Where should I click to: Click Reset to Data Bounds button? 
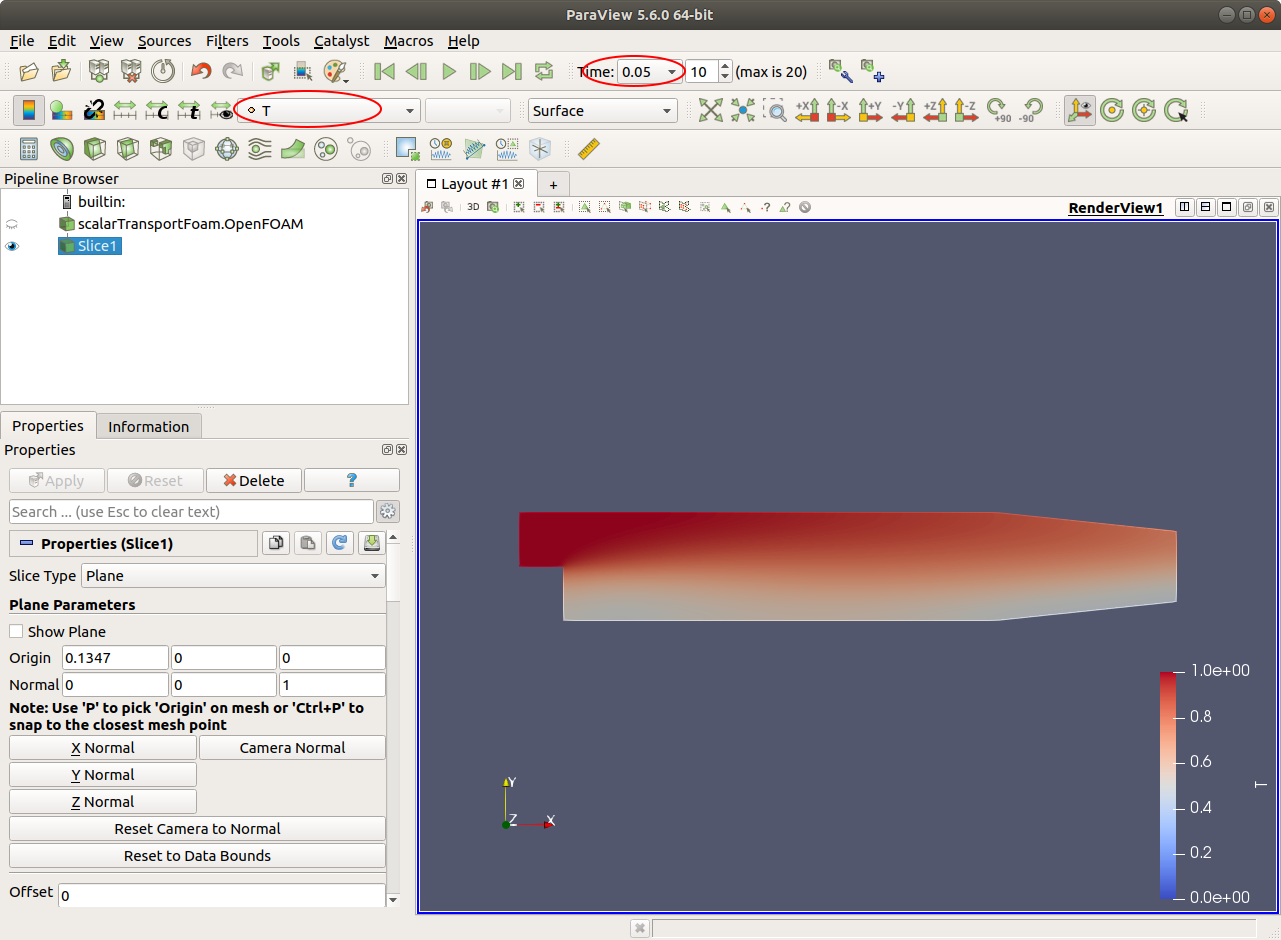click(x=197, y=856)
